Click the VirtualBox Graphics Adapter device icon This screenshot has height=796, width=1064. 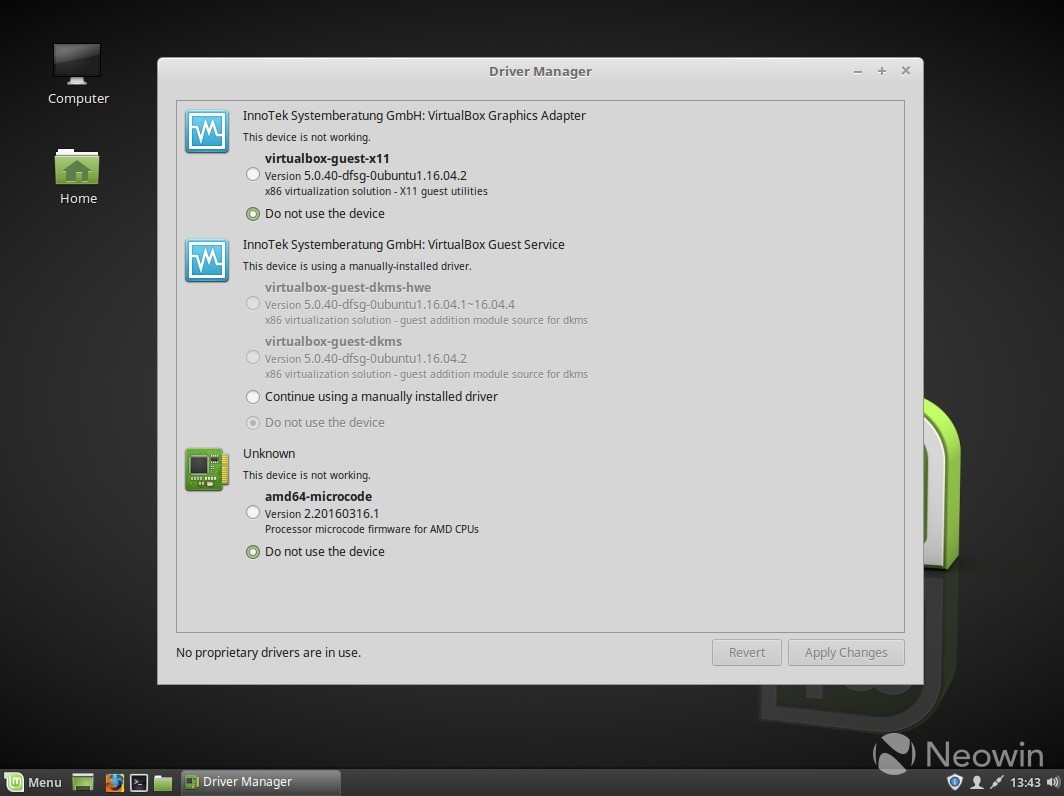click(x=206, y=131)
